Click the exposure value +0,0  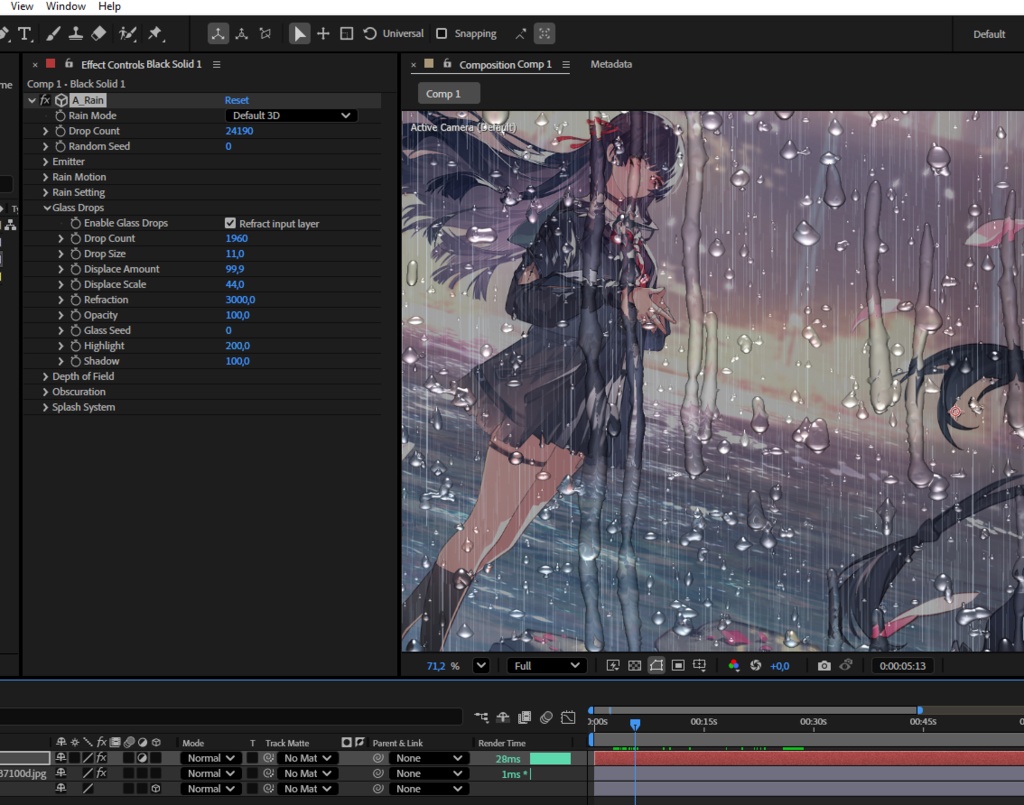[x=780, y=666]
